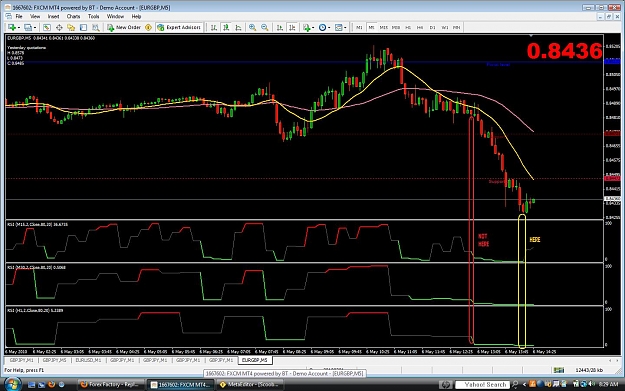Open the View menu
Viewport: 625px width, 391px height.
pos(35,16)
